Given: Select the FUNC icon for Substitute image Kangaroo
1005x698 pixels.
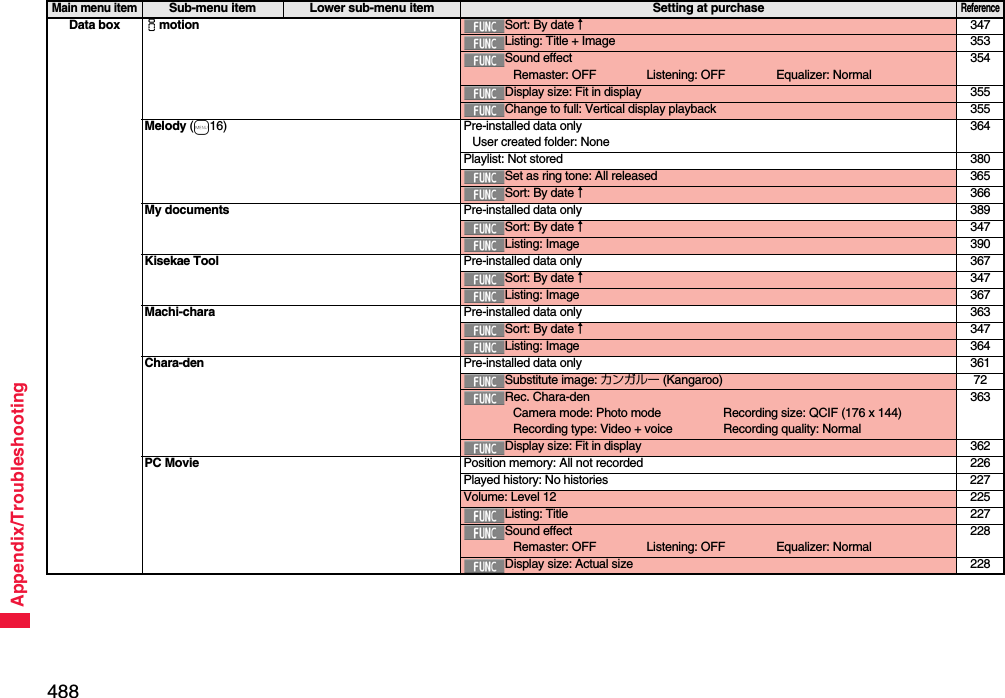Looking at the screenshot, I should click(x=484, y=380).
